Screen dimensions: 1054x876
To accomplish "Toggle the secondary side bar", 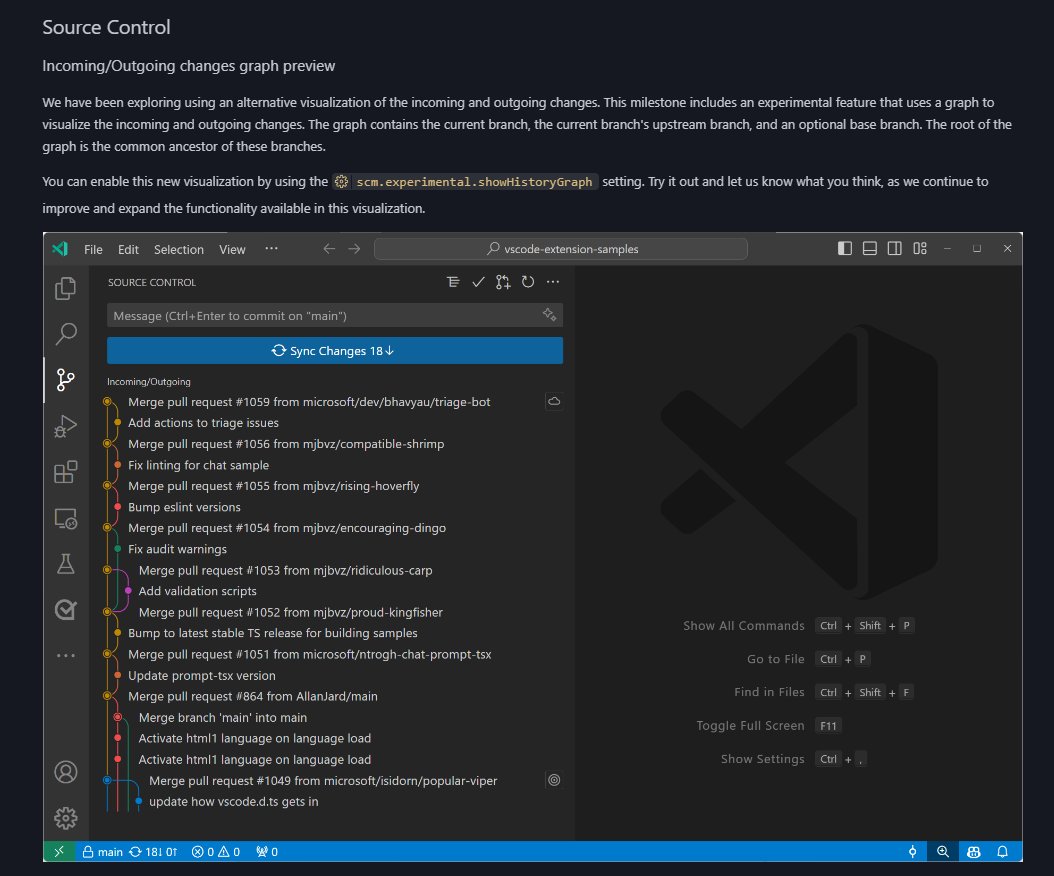I will pos(895,249).
